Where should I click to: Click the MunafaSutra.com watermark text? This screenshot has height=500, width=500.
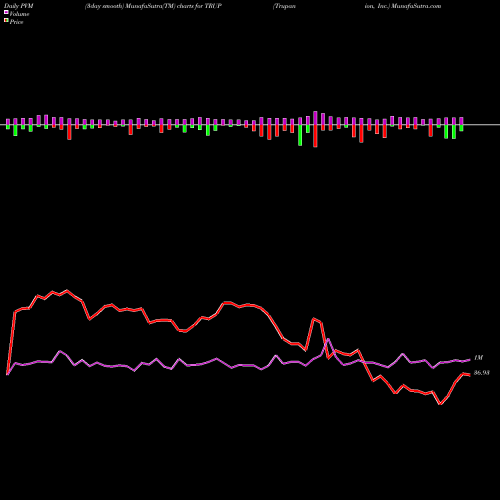point(416,6)
